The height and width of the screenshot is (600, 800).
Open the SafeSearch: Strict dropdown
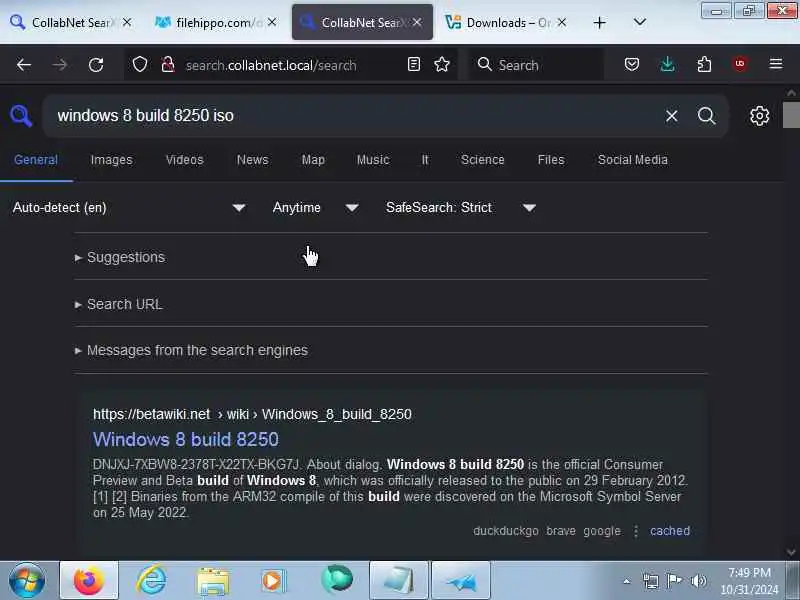pyautogui.click(x=461, y=208)
